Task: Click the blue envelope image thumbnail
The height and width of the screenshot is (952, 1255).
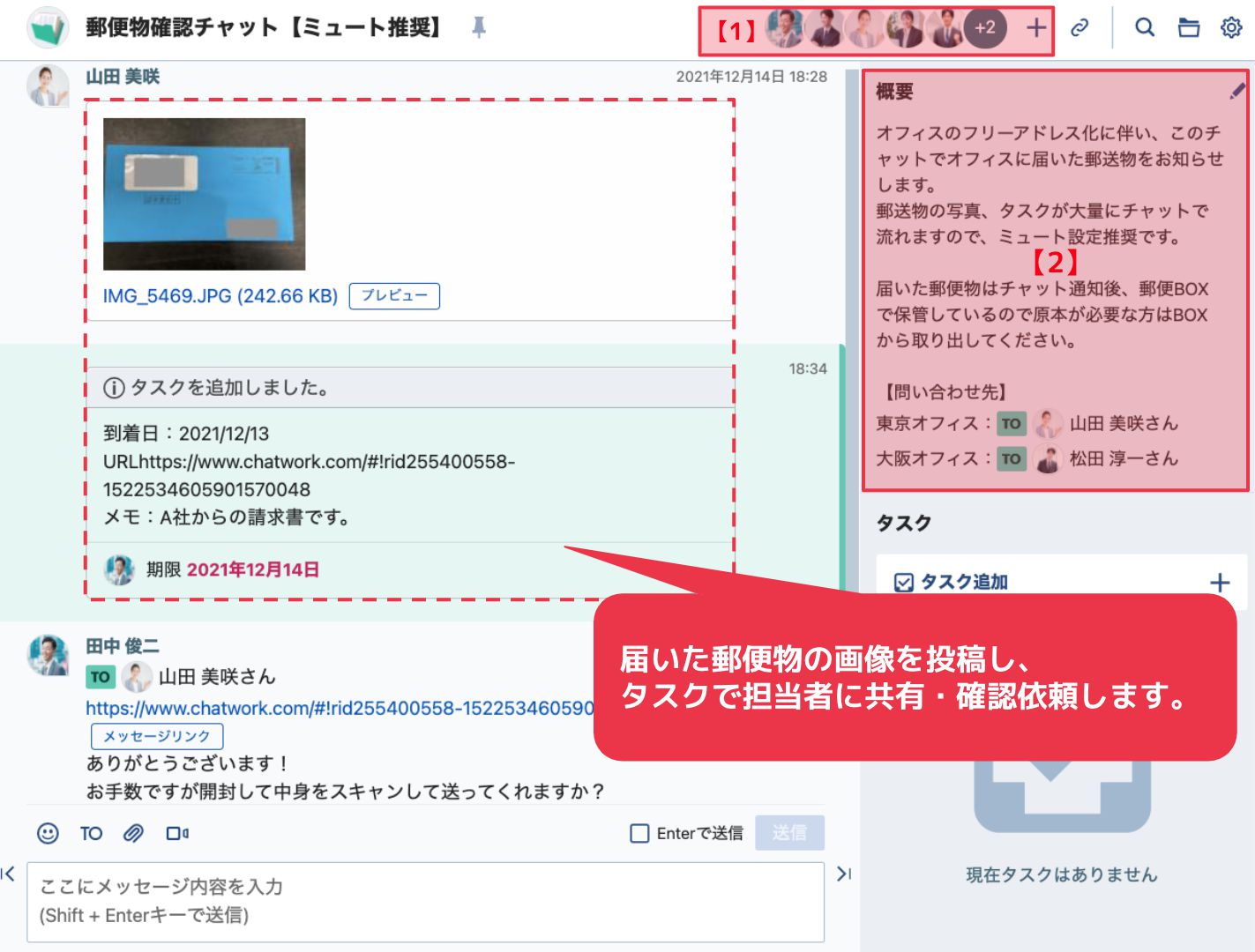Action: click(x=205, y=194)
